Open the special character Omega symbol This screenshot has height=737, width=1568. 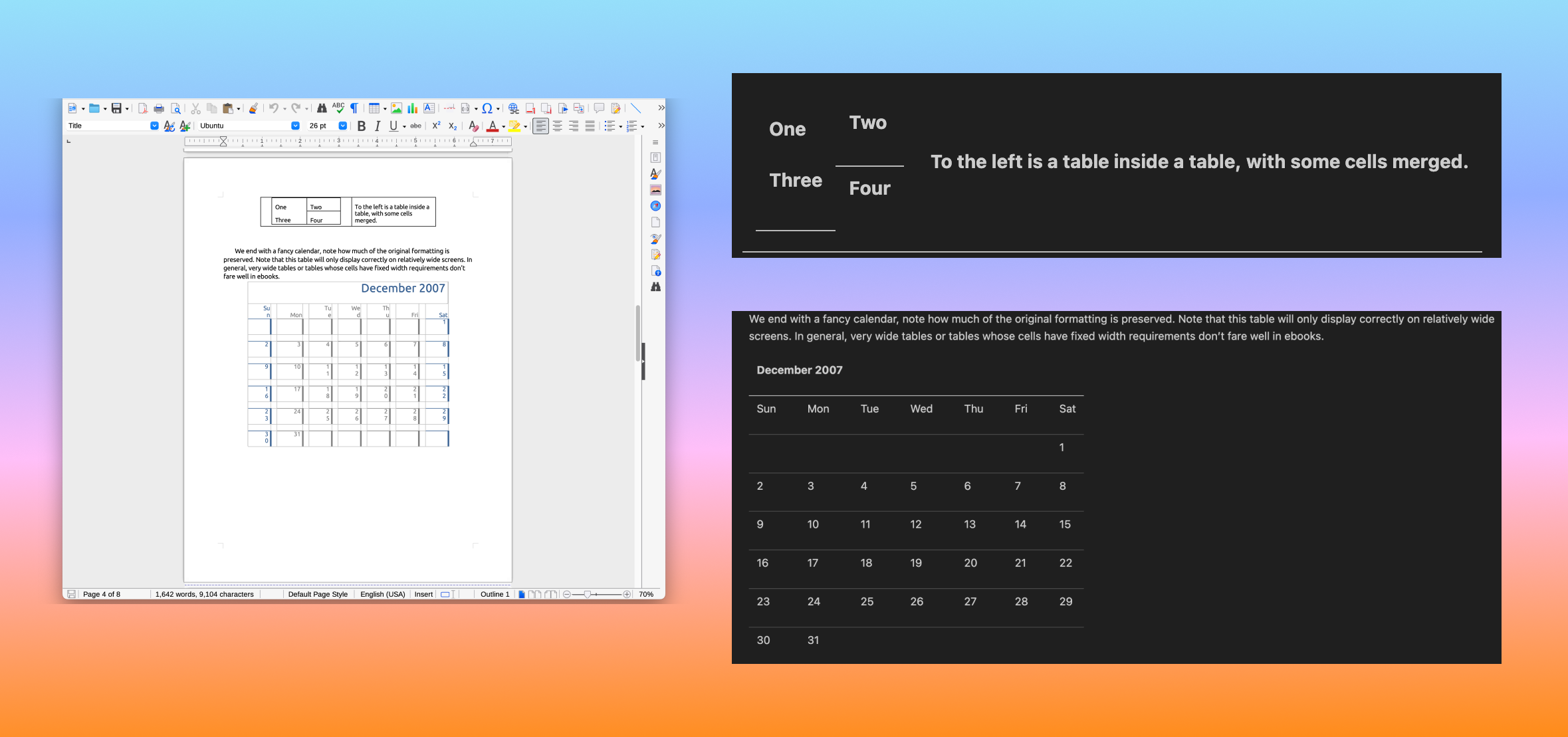point(487,108)
